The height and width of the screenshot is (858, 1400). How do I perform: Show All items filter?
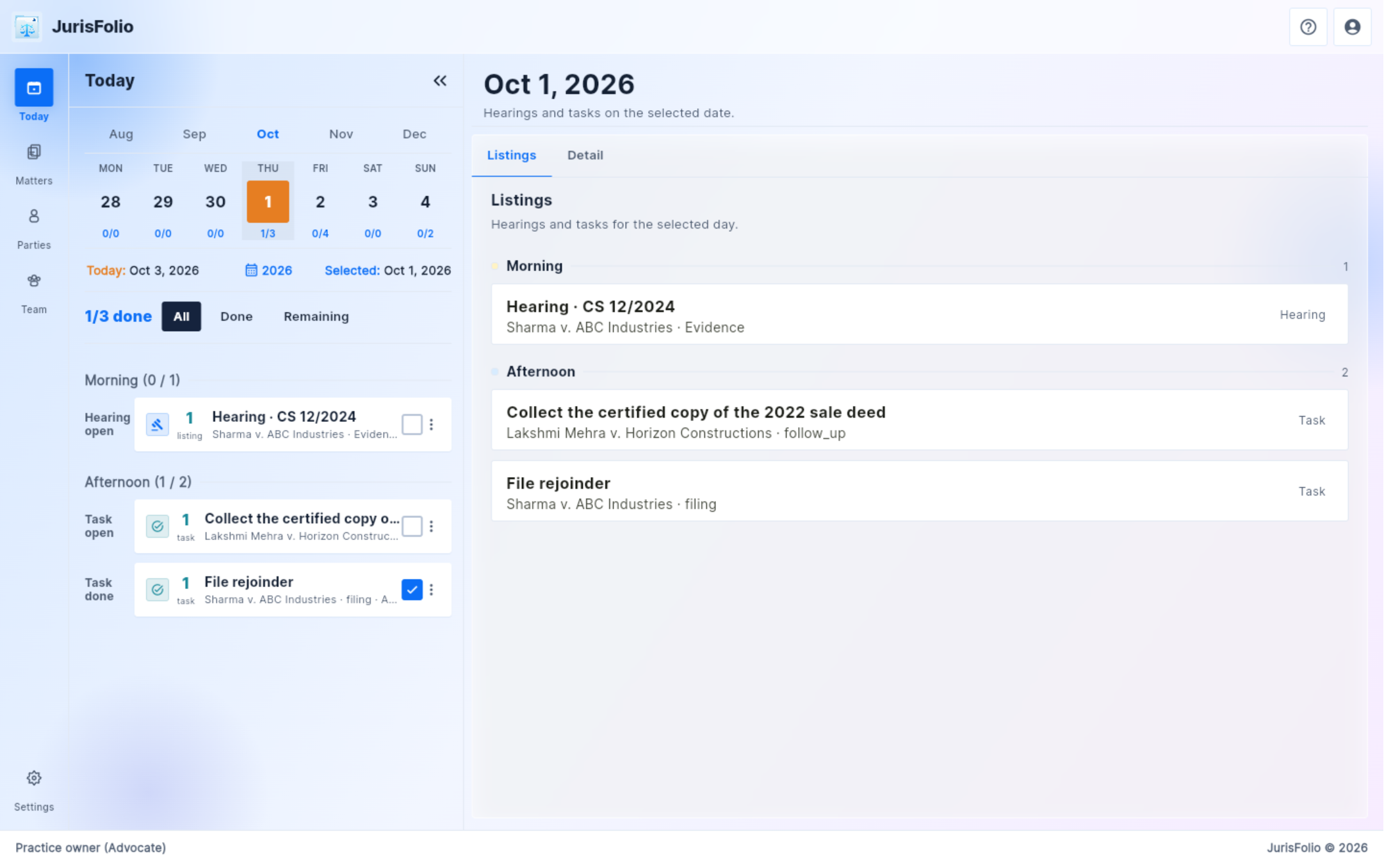(181, 316)
